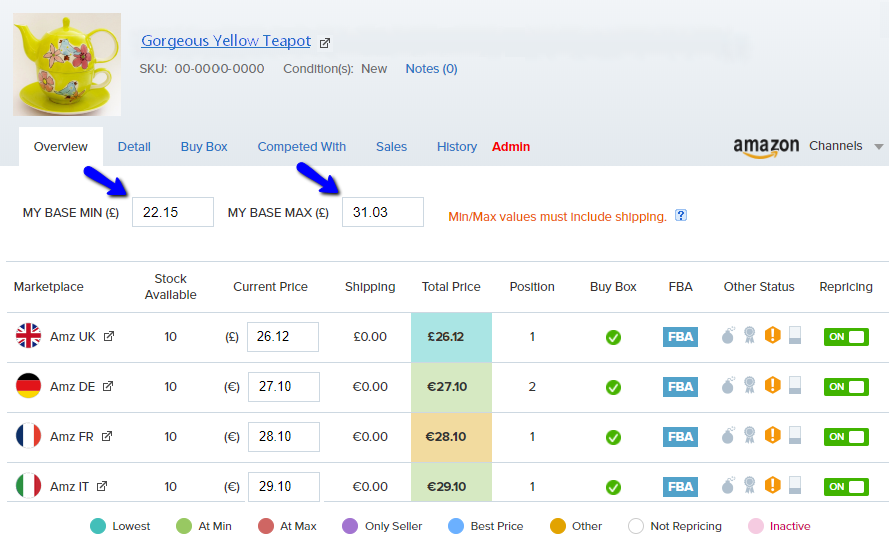Click the French flag icon
Viewport: 889px width, 547px height.
28,435
